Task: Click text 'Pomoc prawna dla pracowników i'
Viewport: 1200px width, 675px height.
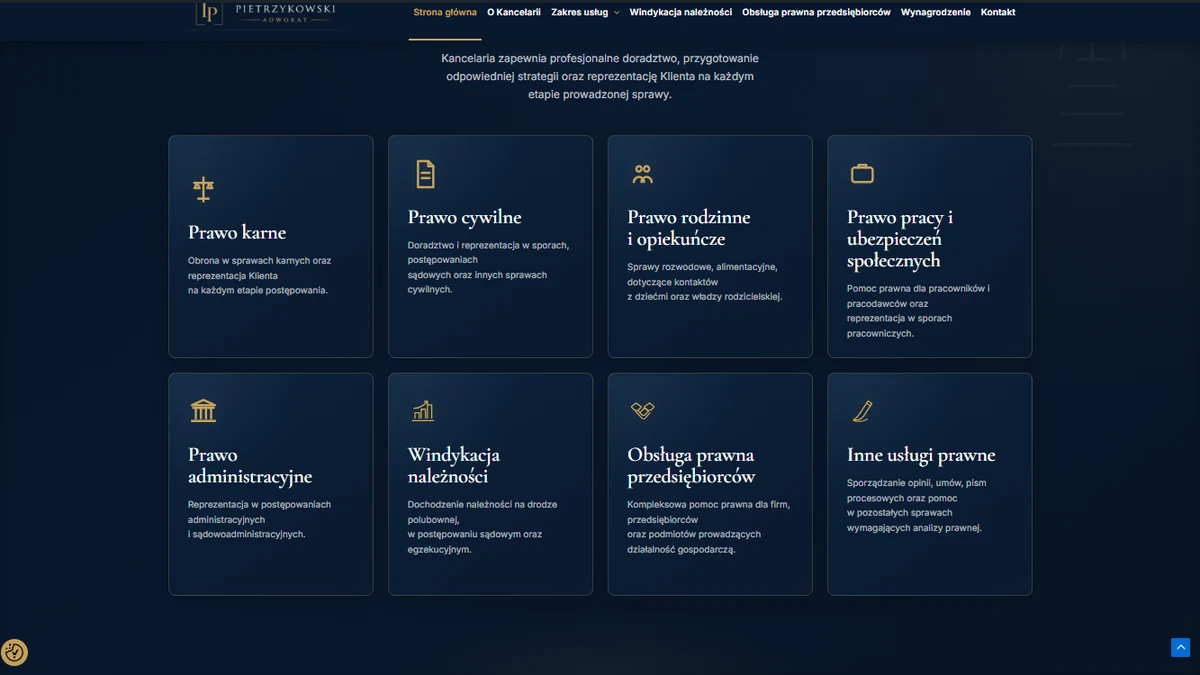Action: pyautogui.click(x=918, y=289)
